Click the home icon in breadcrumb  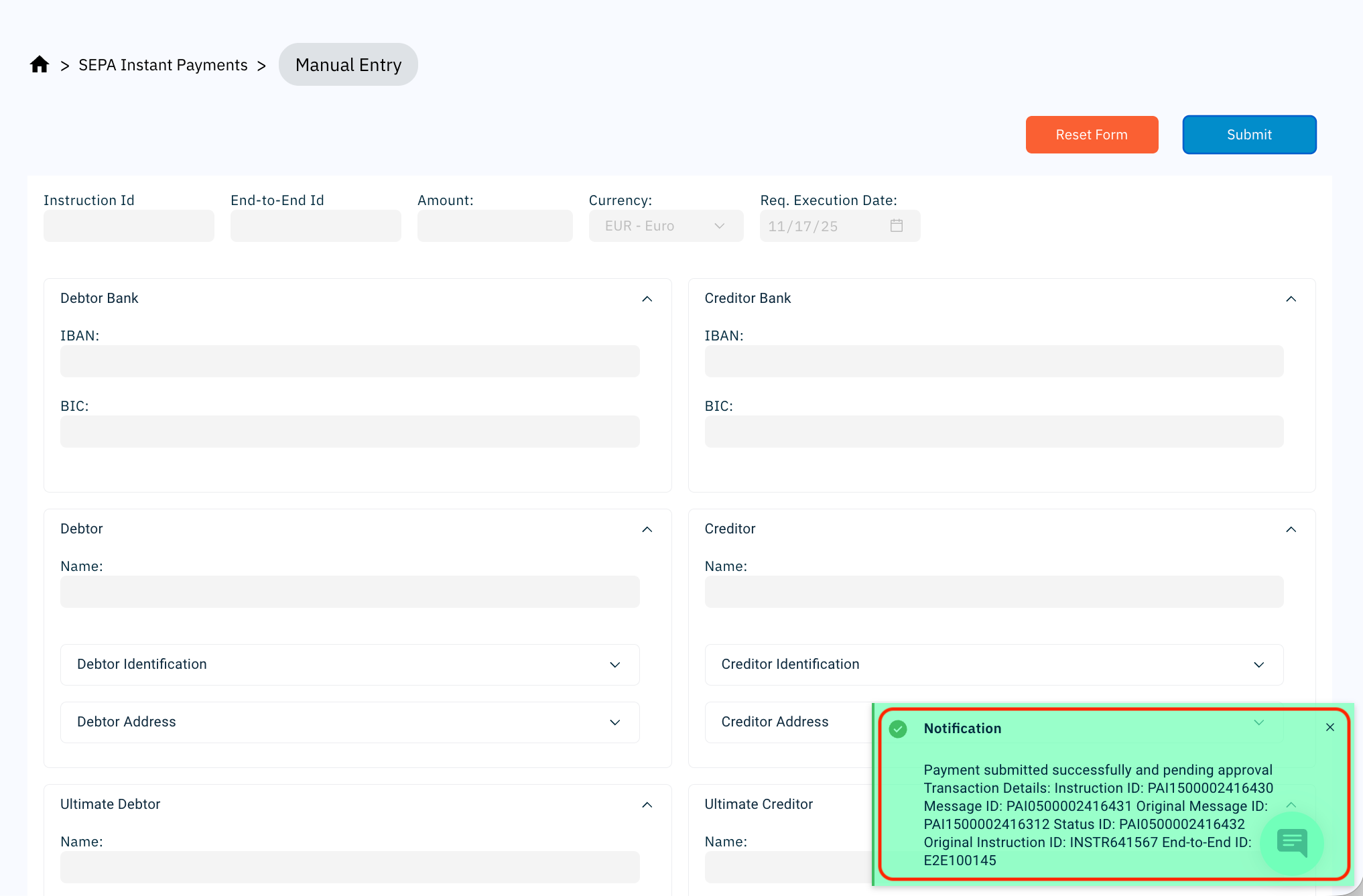(x=40, y=64)
